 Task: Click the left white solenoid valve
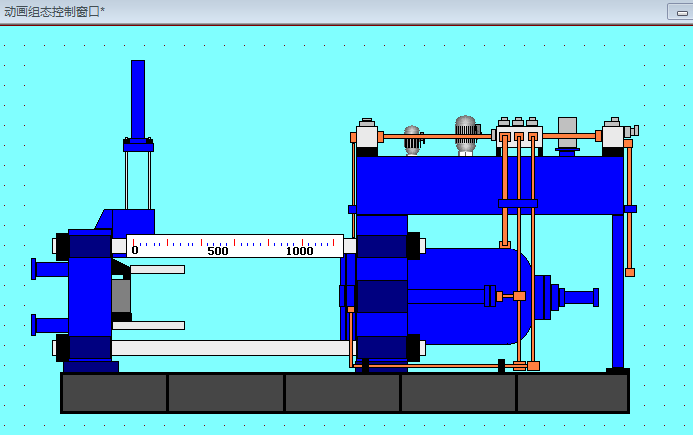(x=367, y=136)
